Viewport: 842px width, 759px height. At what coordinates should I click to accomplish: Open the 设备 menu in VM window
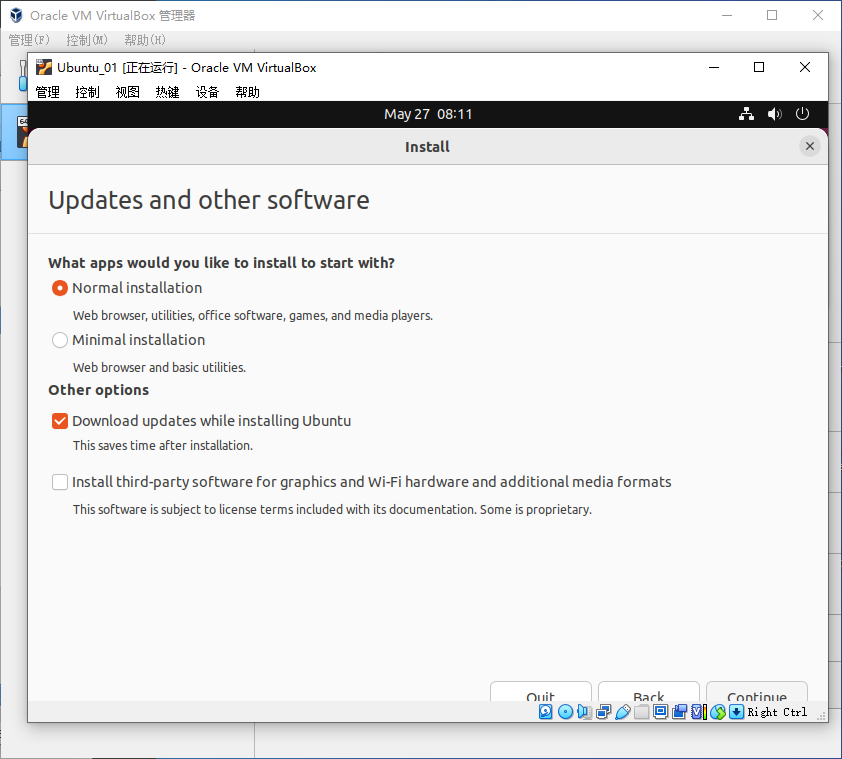tap(207, 92)
